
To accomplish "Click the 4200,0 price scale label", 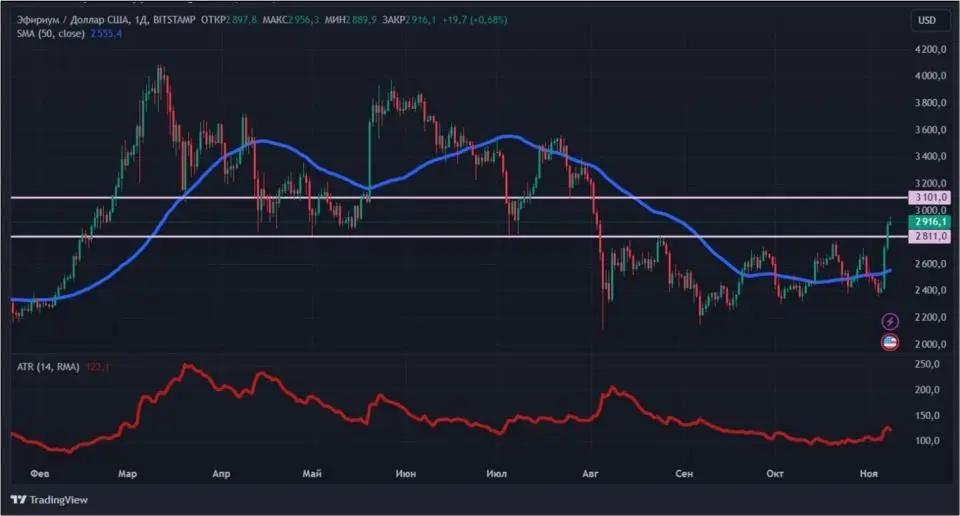I will (930, 49).
